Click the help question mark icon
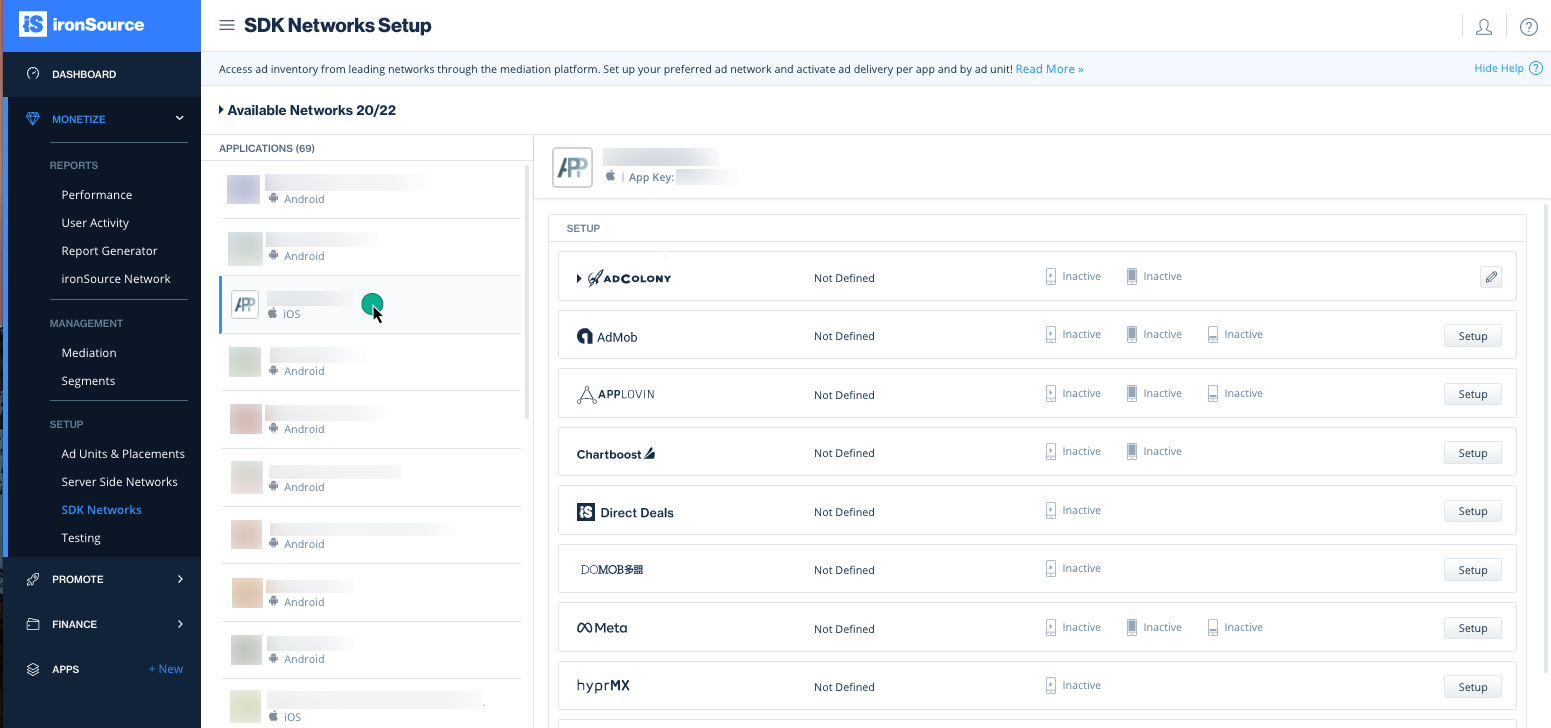The image size is (1551, 728). (x=1528, y=27)
